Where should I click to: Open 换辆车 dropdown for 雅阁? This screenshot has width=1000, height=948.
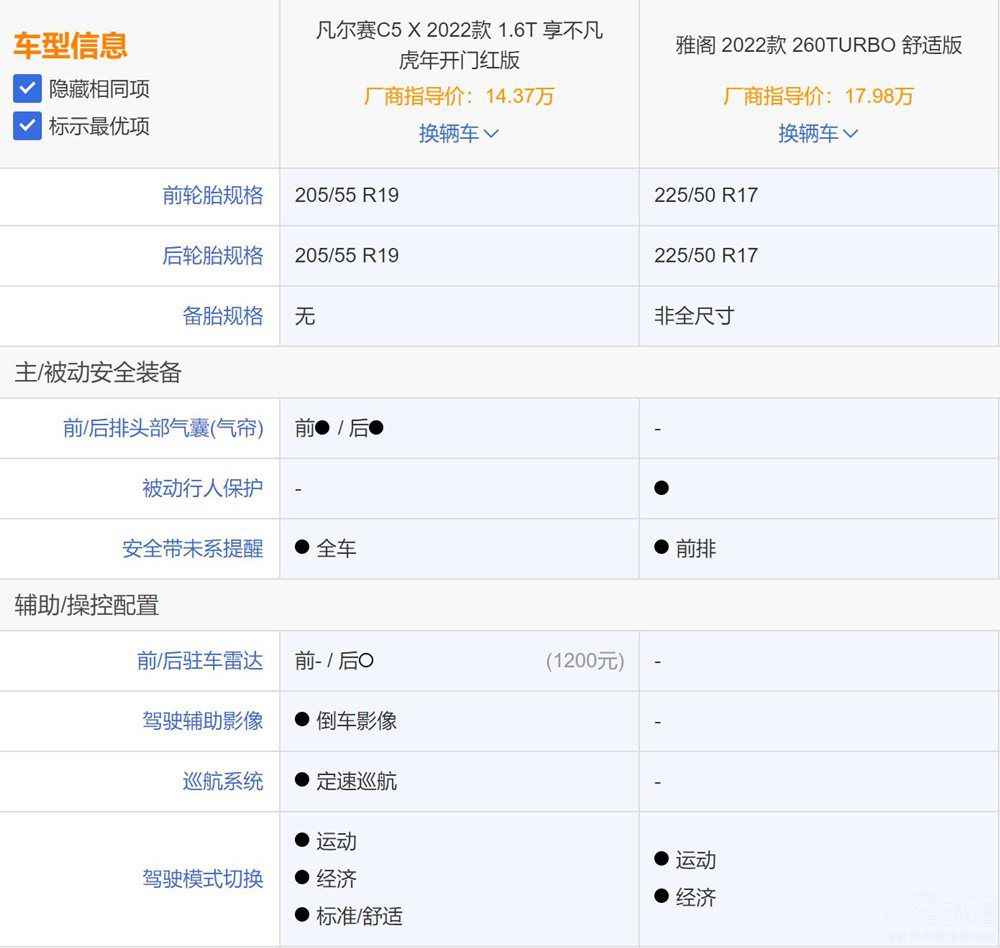[818, 133]
